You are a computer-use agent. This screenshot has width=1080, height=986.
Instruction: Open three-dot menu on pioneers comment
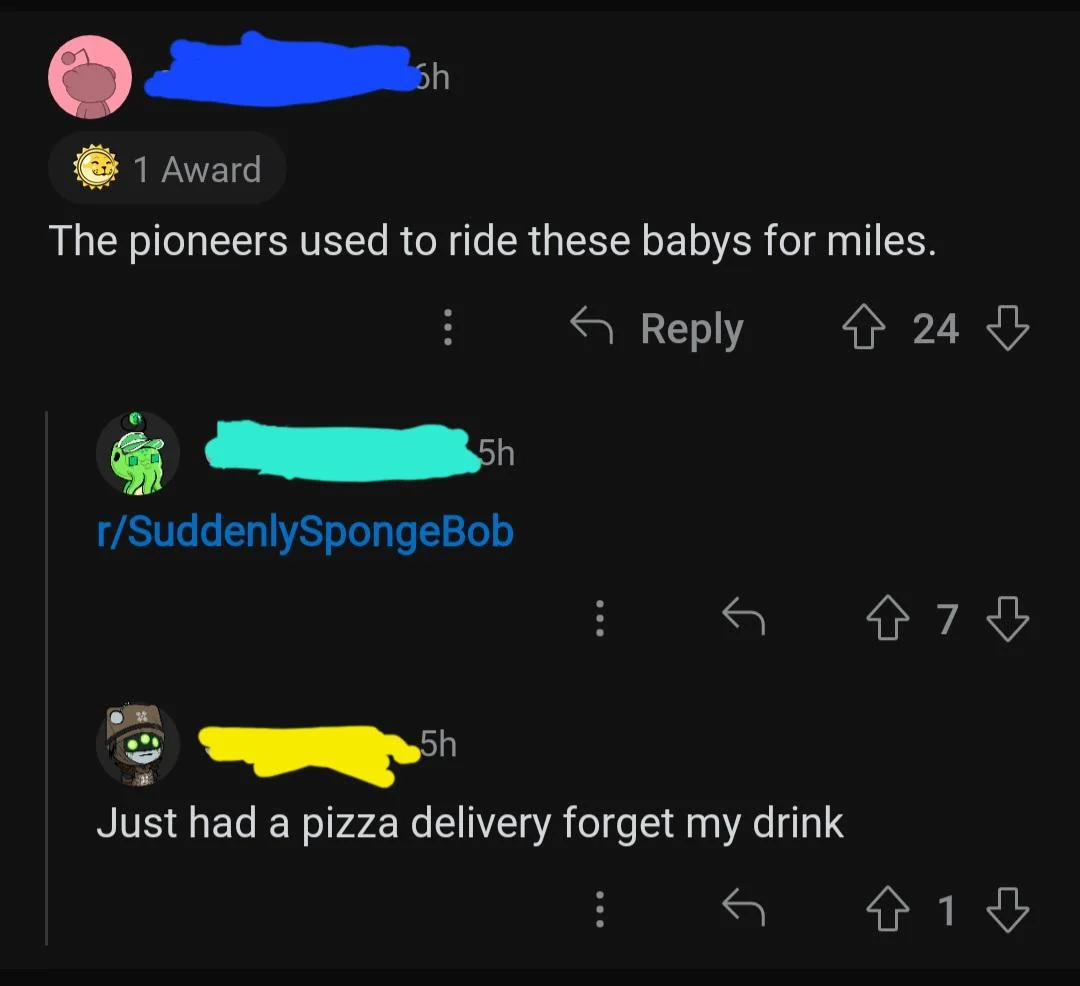[x=448, y=327]
